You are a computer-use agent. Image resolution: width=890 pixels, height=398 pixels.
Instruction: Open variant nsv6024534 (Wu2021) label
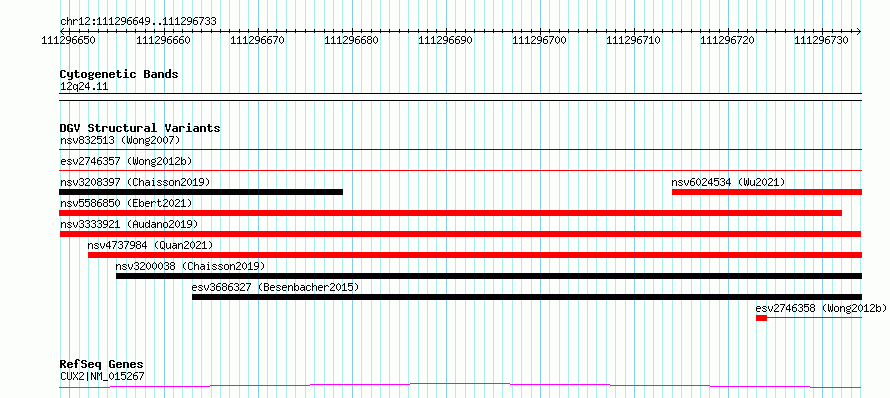coord(728,182)
